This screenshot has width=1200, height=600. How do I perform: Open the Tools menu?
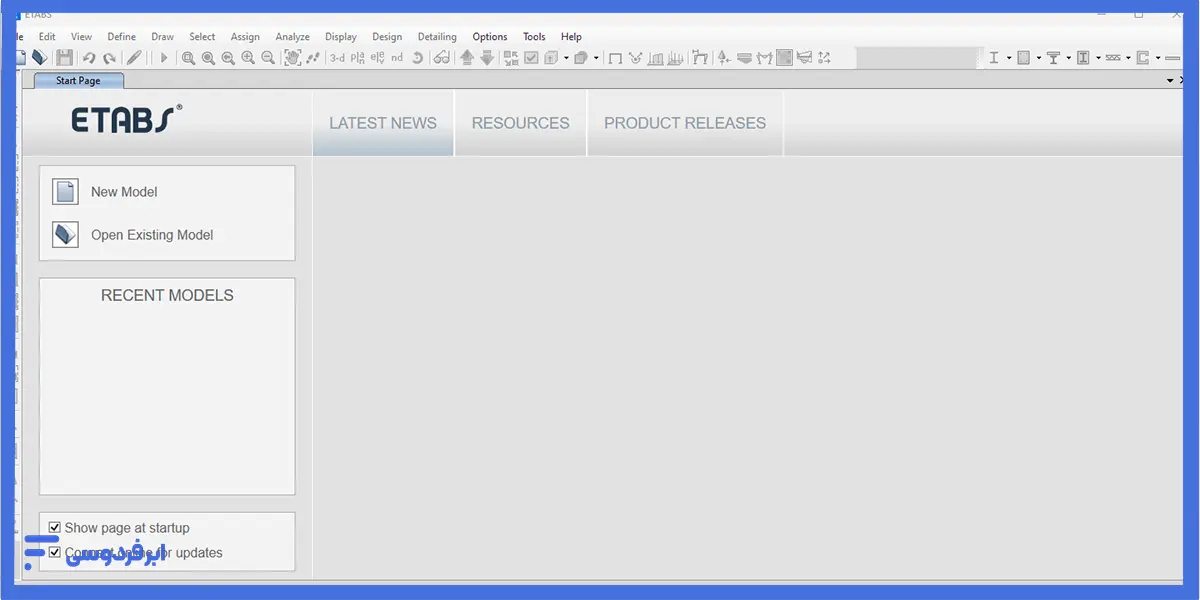coord(534,37)
